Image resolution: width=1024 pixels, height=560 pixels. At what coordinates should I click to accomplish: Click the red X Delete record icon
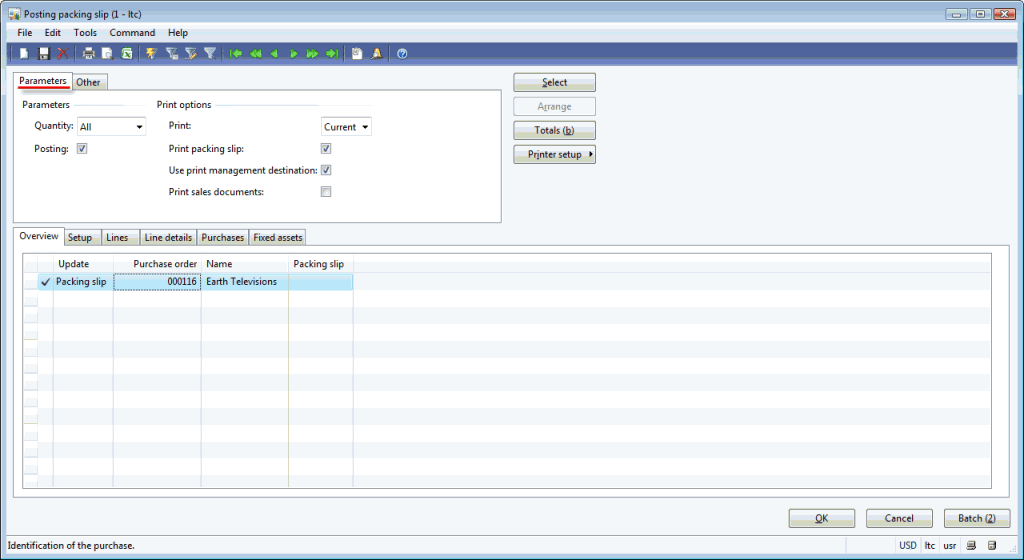pyautogui.click(x=63, y=54)
